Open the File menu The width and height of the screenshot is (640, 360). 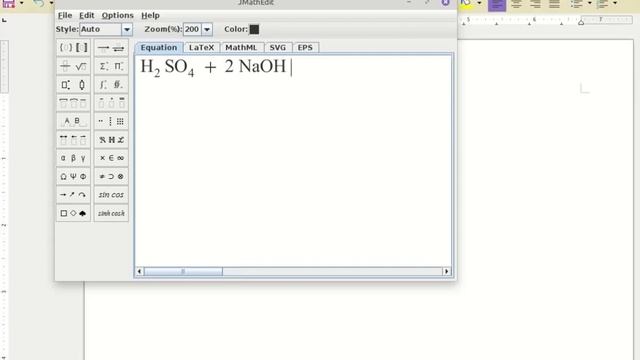click(x=65, y=16)
